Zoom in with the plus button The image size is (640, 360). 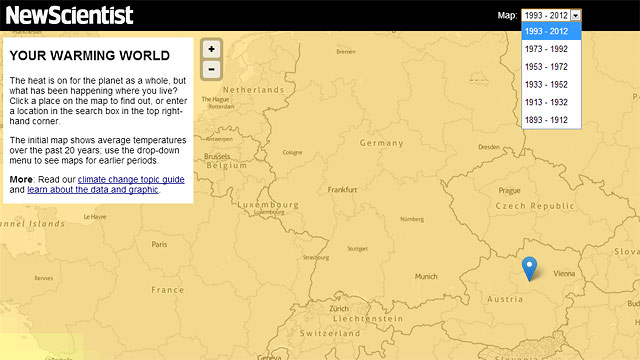click(211, 50)
